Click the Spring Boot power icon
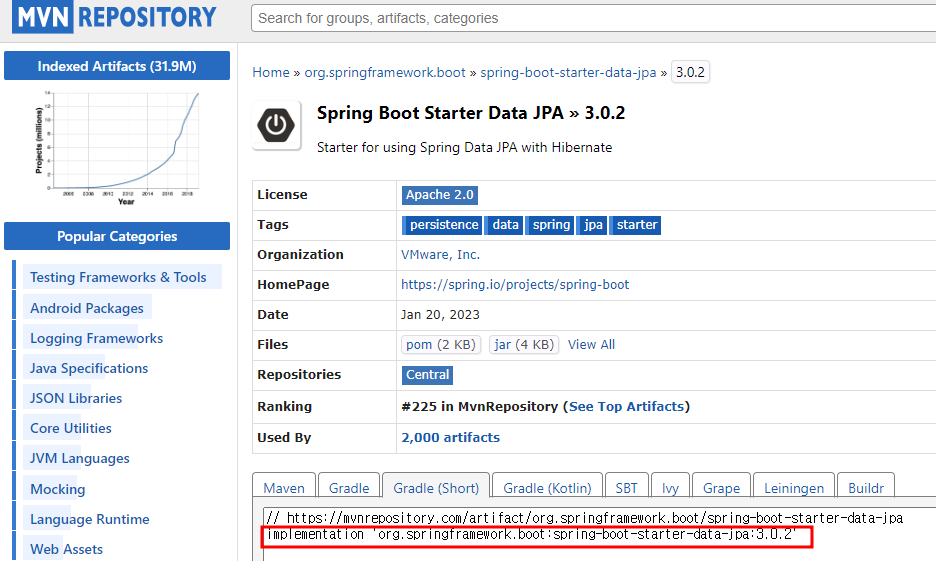936x561 pixels. coord(276,125)
